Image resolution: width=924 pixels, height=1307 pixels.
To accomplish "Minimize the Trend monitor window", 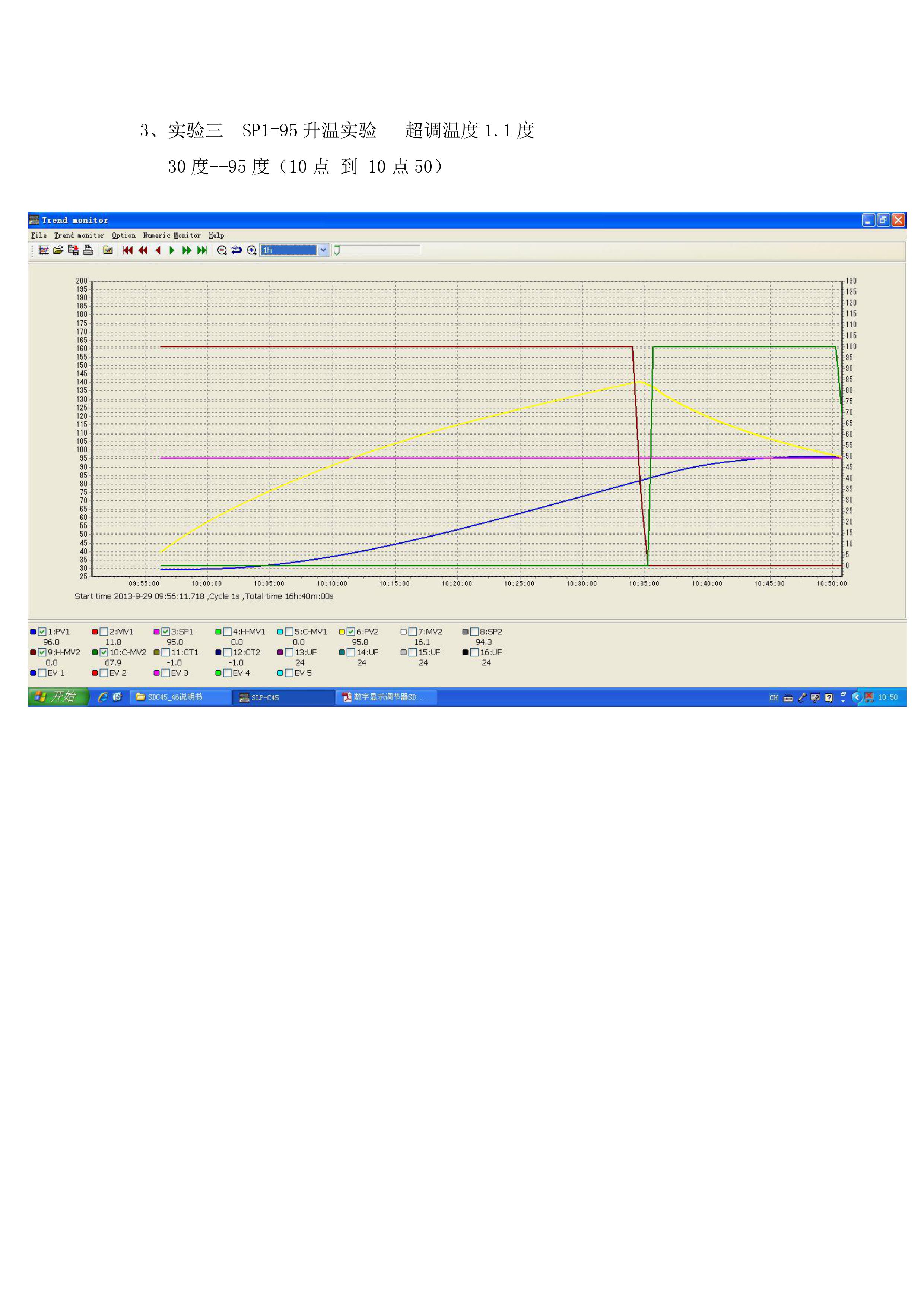I will 868,220.
